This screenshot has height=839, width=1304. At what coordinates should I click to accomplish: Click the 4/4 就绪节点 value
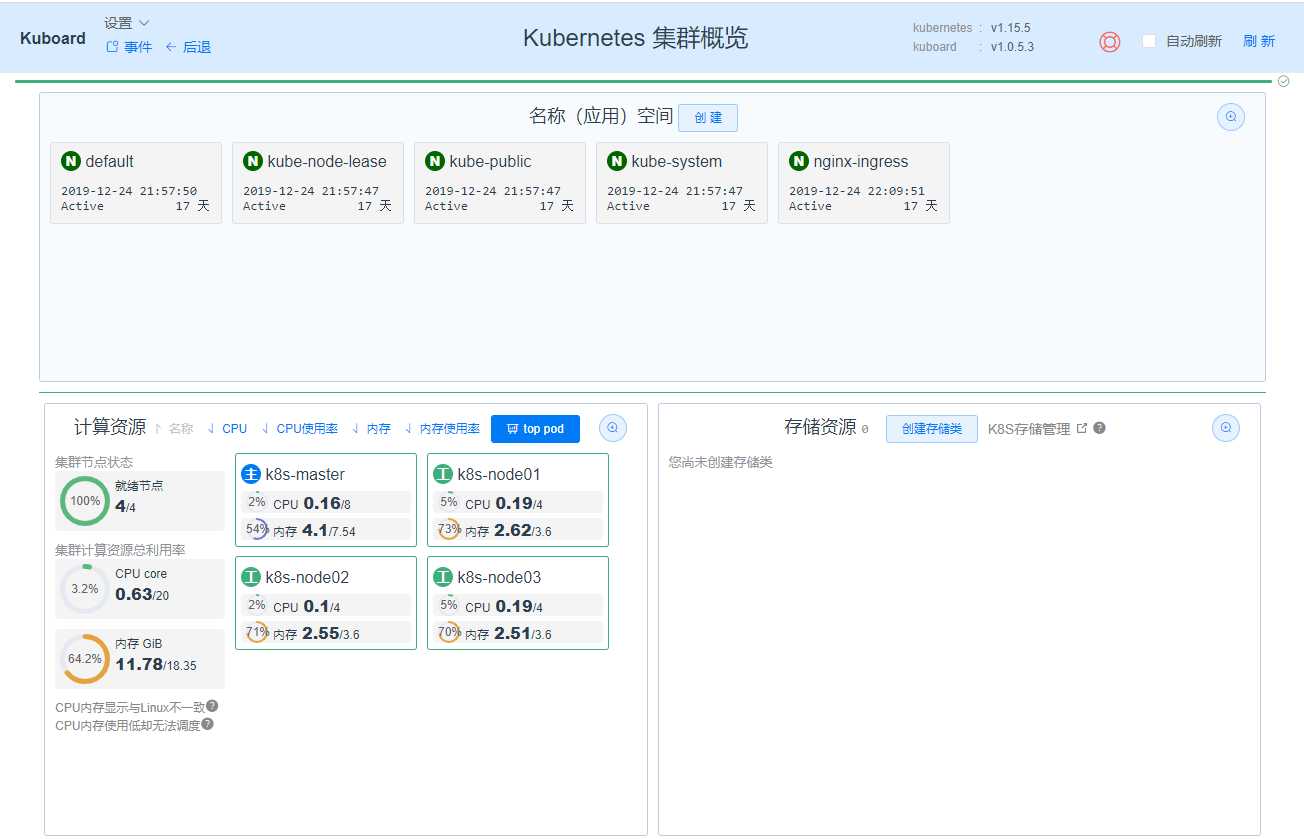125,506
